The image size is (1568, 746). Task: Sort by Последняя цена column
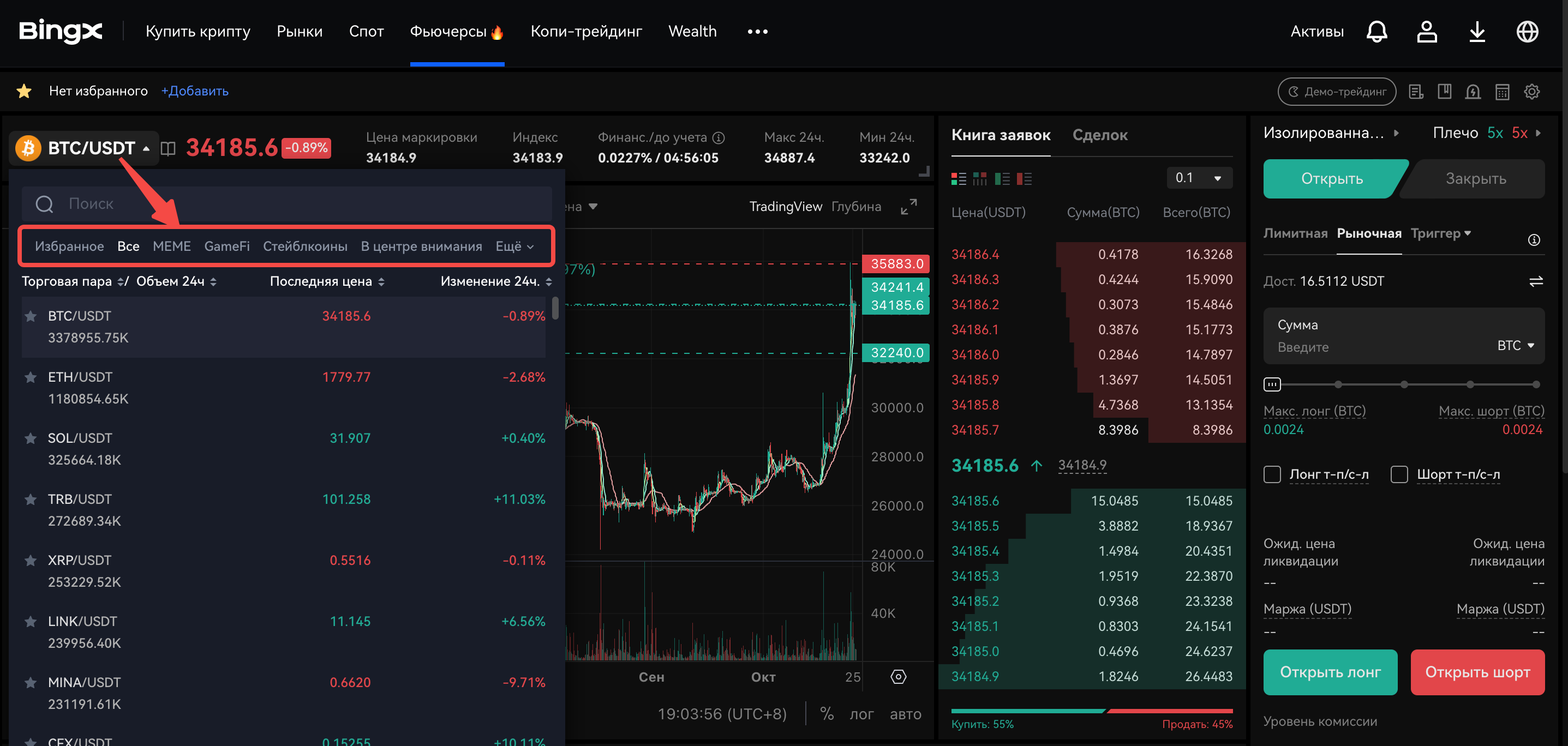pyautogui.click(x=327, y=282)
